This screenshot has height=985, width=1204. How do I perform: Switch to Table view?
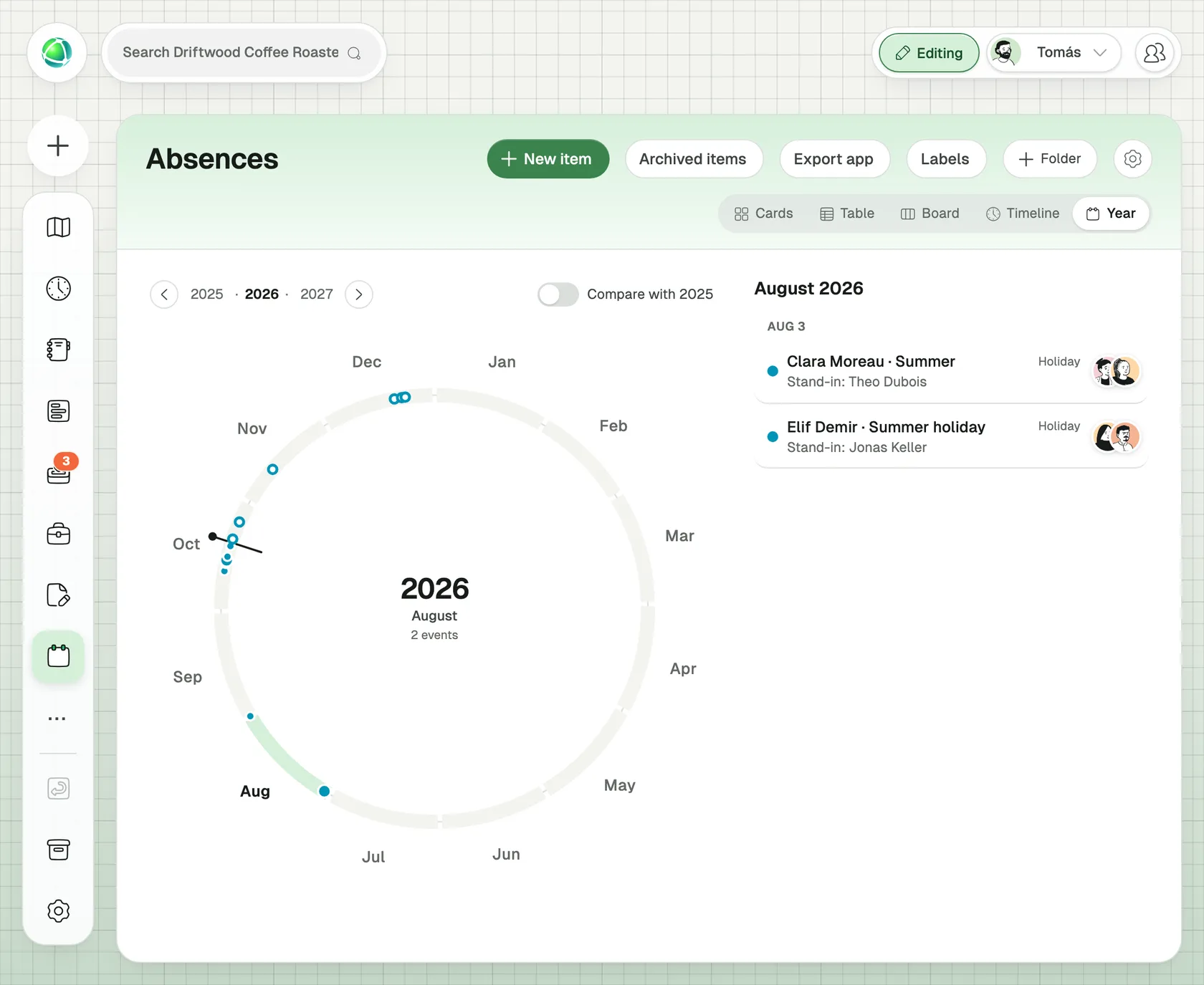pyautogui.click(x=847, y=213)
